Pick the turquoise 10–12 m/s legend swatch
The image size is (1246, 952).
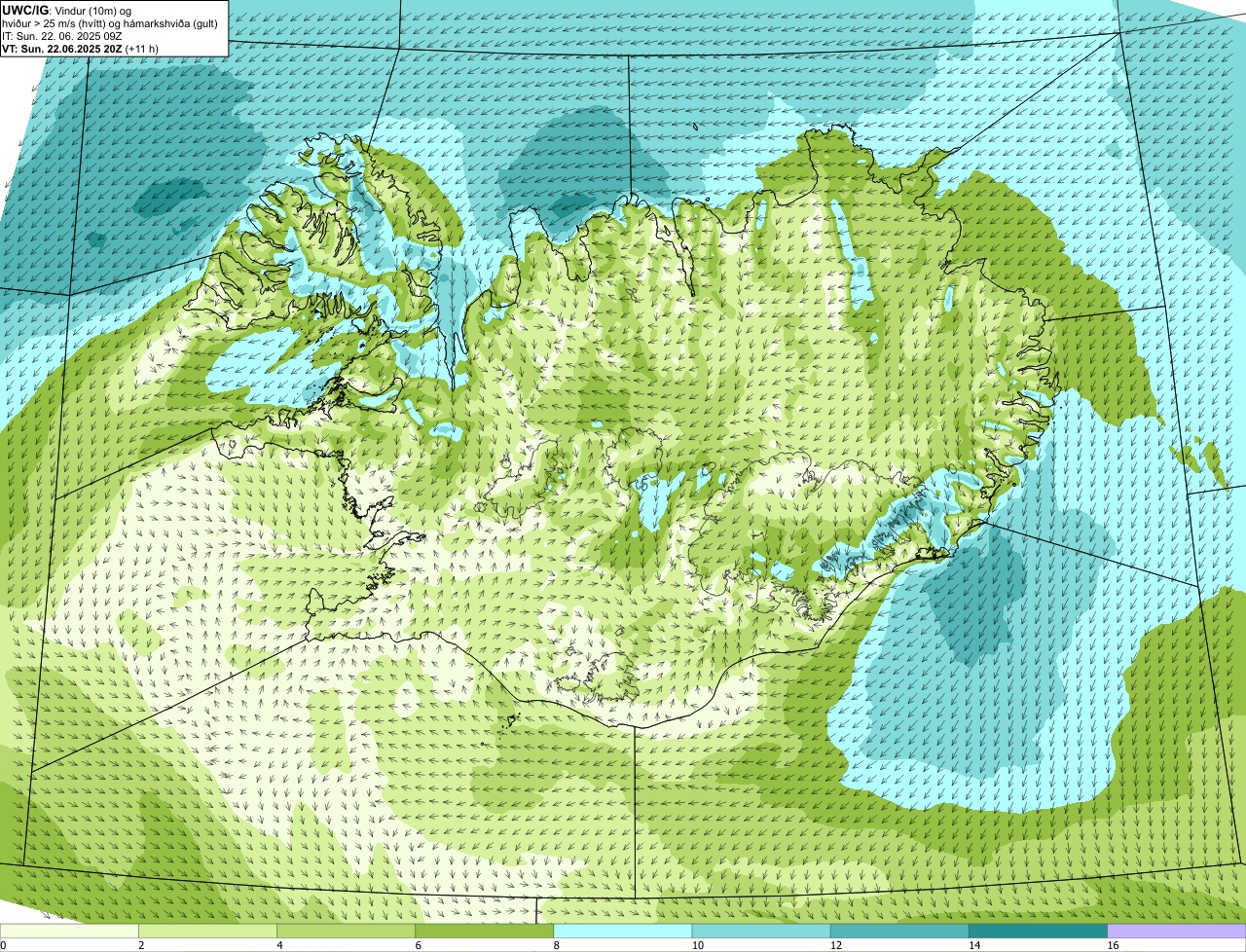tap(761, 931)
